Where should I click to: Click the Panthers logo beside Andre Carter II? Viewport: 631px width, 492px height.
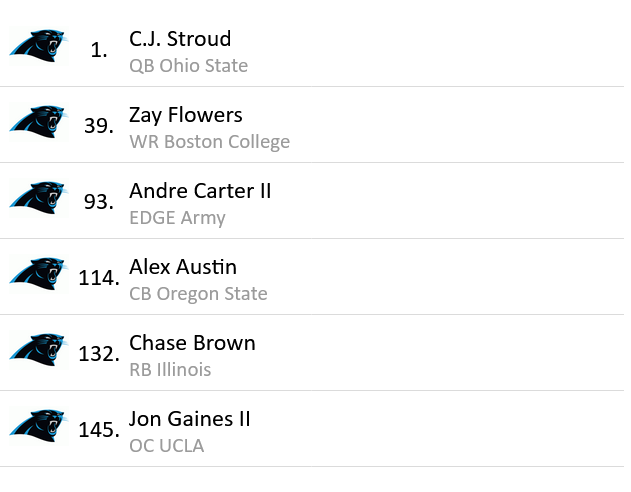pyautogui.click(x=39, y=198)
